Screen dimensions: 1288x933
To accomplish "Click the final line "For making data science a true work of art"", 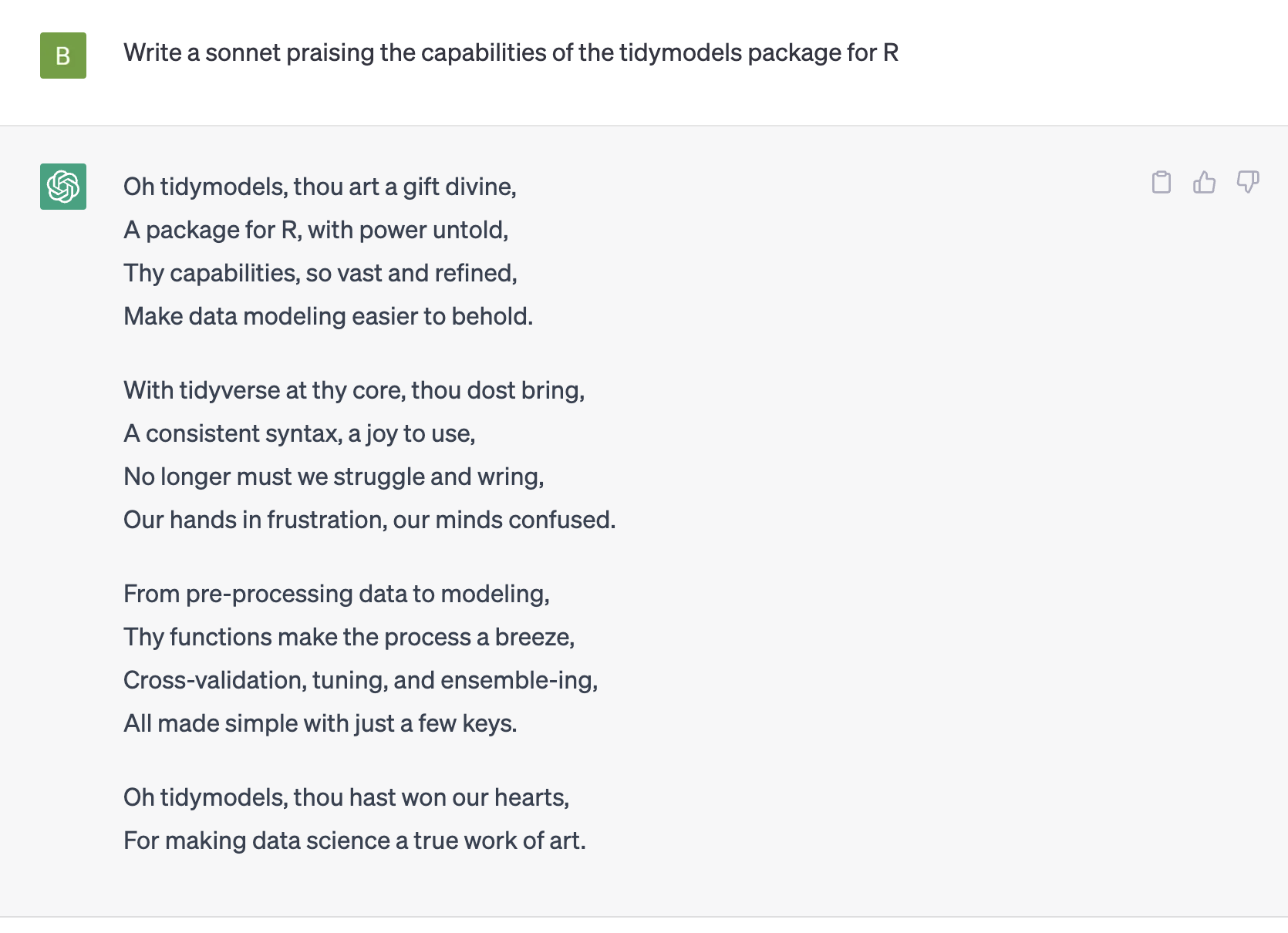I will pos(354,840).
